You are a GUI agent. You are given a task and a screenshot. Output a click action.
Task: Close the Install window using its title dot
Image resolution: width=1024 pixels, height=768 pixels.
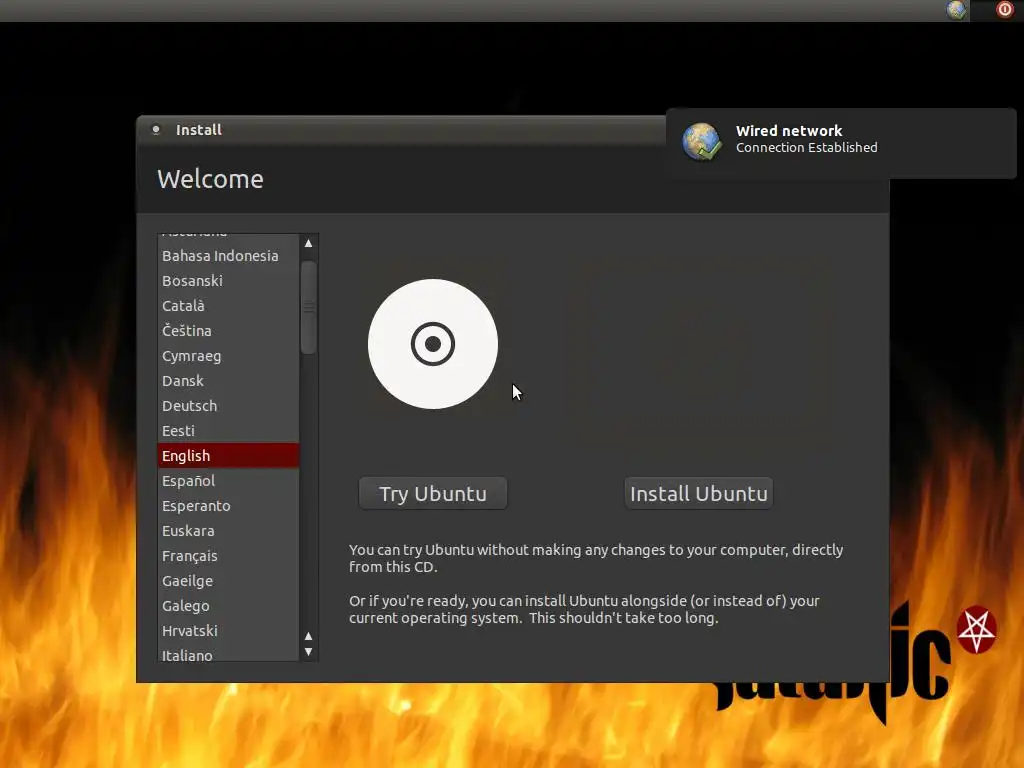156,129
